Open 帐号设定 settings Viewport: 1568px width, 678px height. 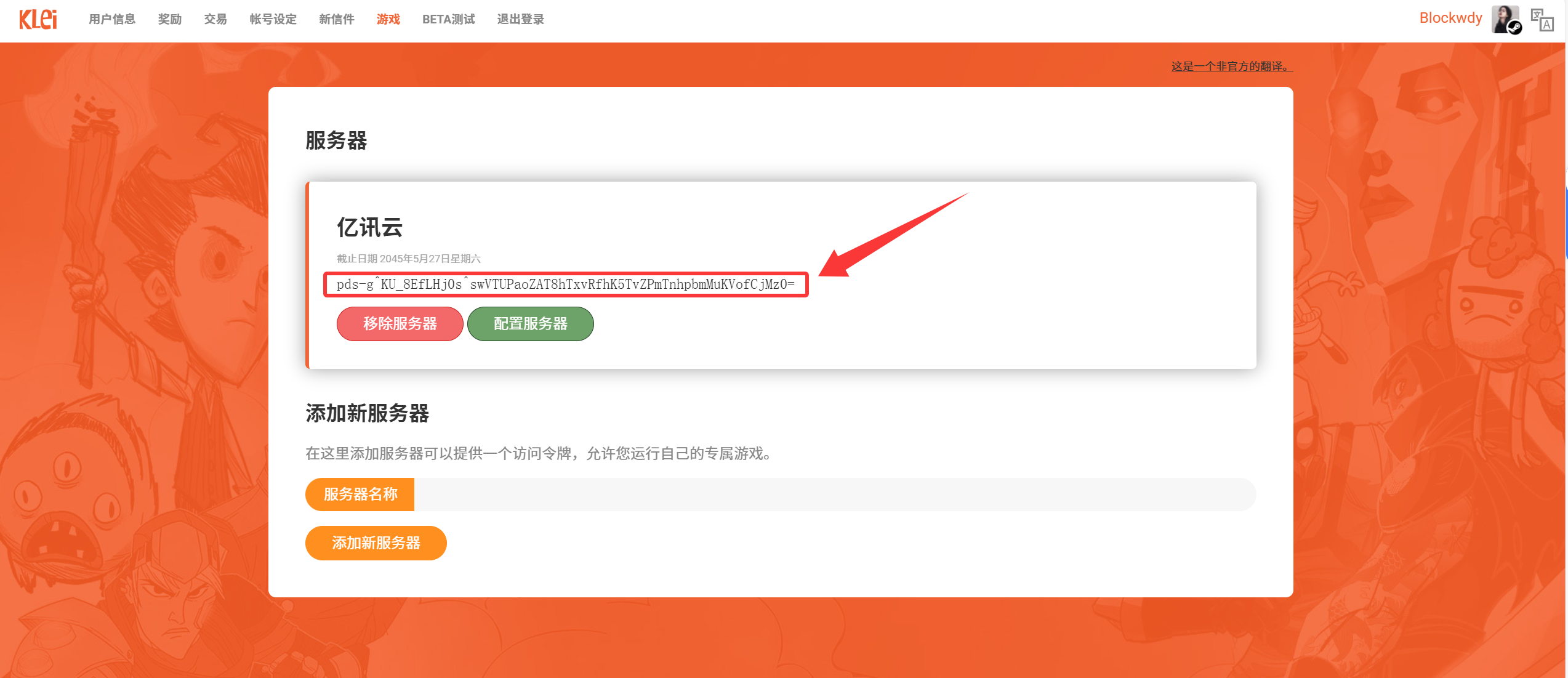[273, 19]
